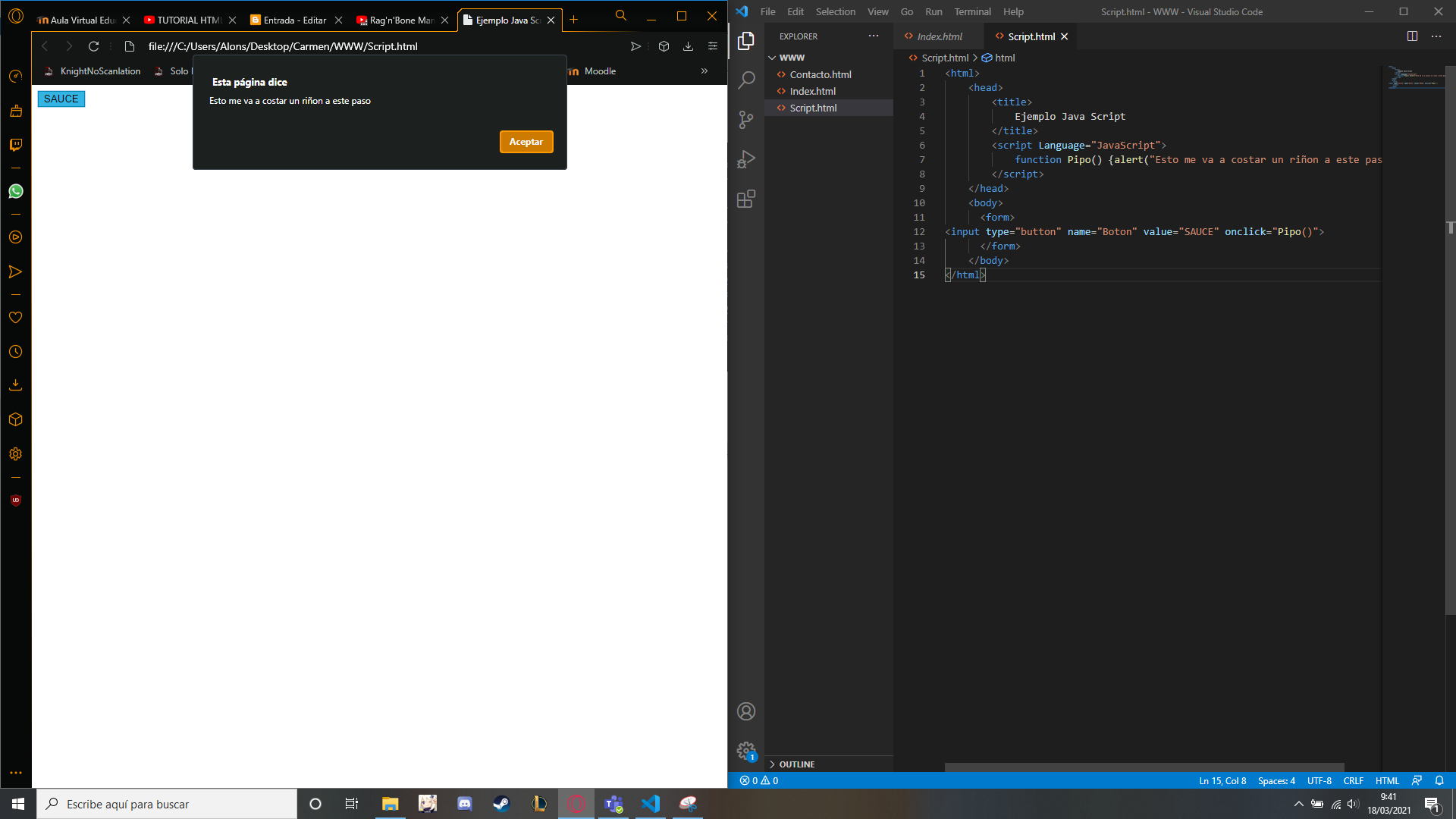Expand the OUTLINE section
The height and width of the screenshot is (819, 1456).
coord(796,764)
